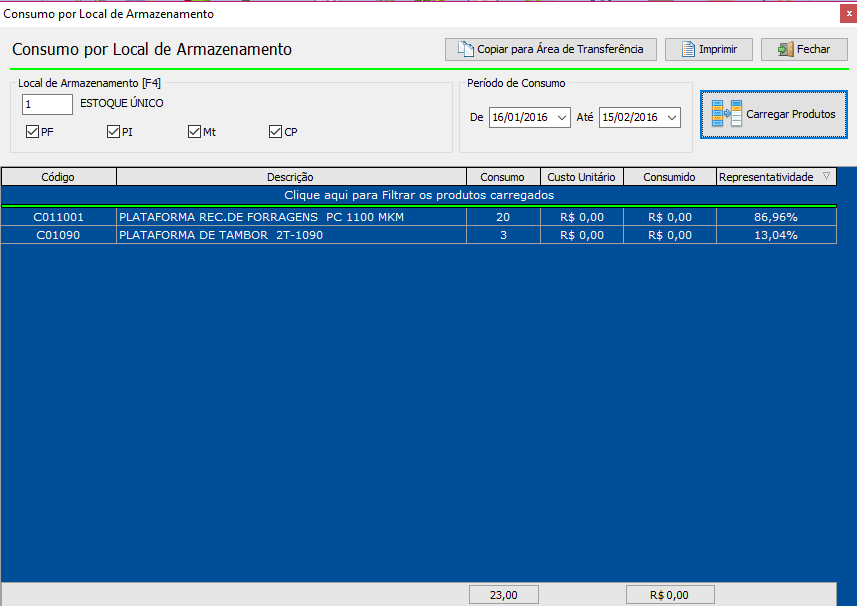This screenshot has height=606, width=857.
Task: Open the De start date dropdown
Action: 560,118
